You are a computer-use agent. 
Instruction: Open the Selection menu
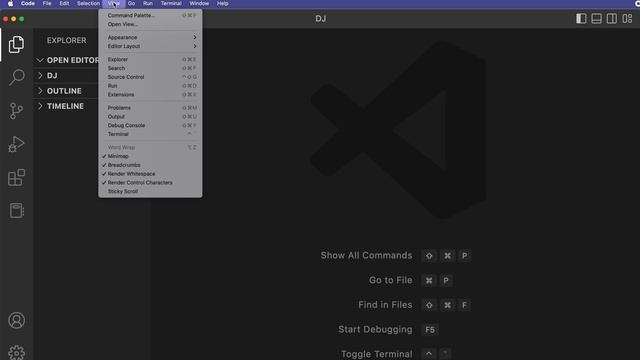point(88,3)
